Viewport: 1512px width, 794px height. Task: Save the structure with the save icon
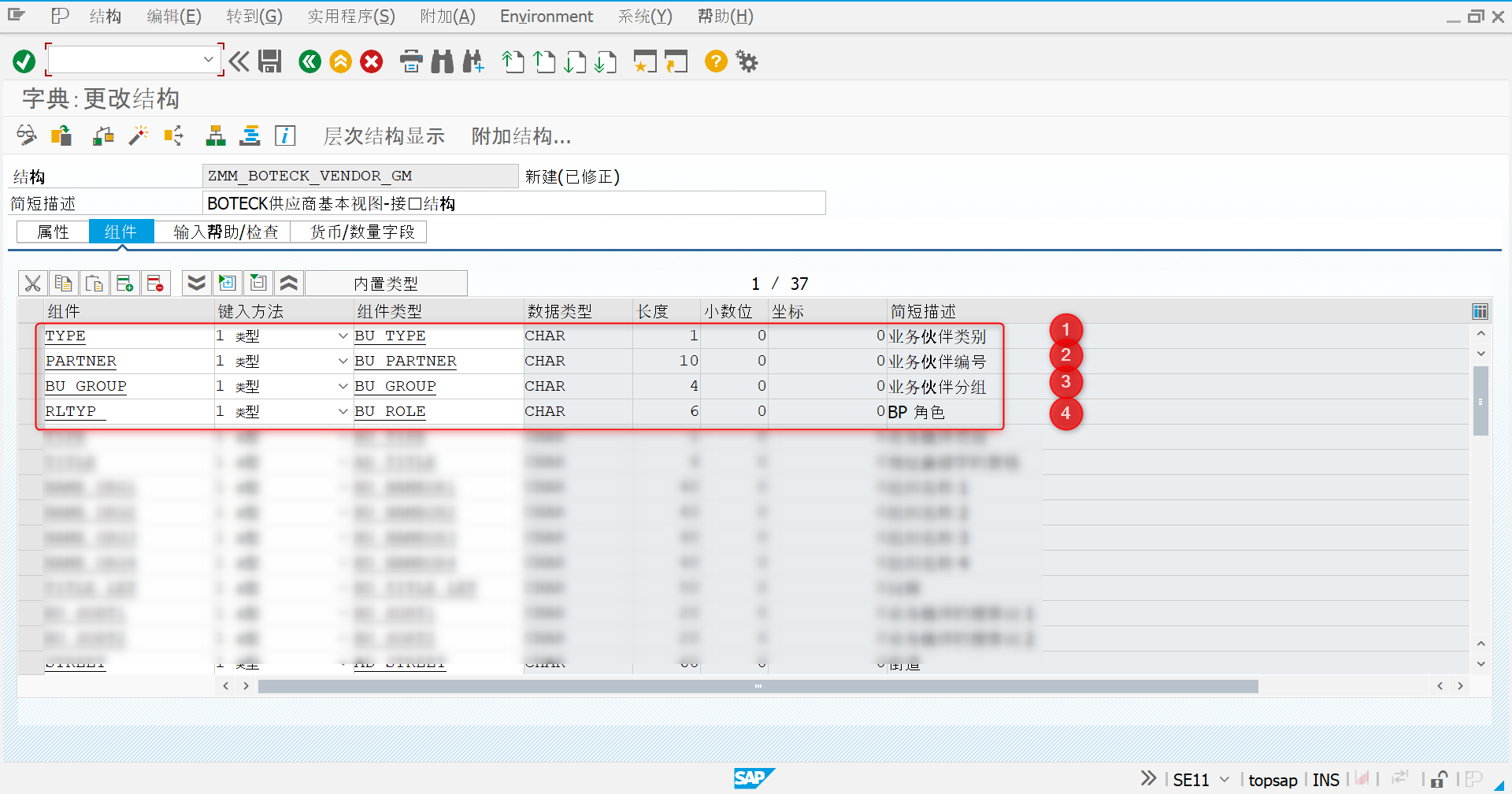pos(269,61)
